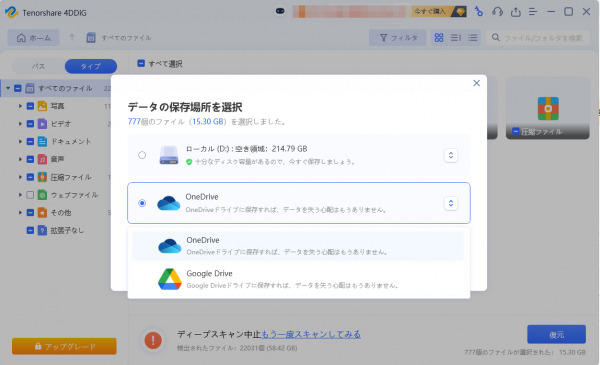This screenshot has width=600, height=365.
Task: Click the support headset icon in title bar
Action: [497, 12]
